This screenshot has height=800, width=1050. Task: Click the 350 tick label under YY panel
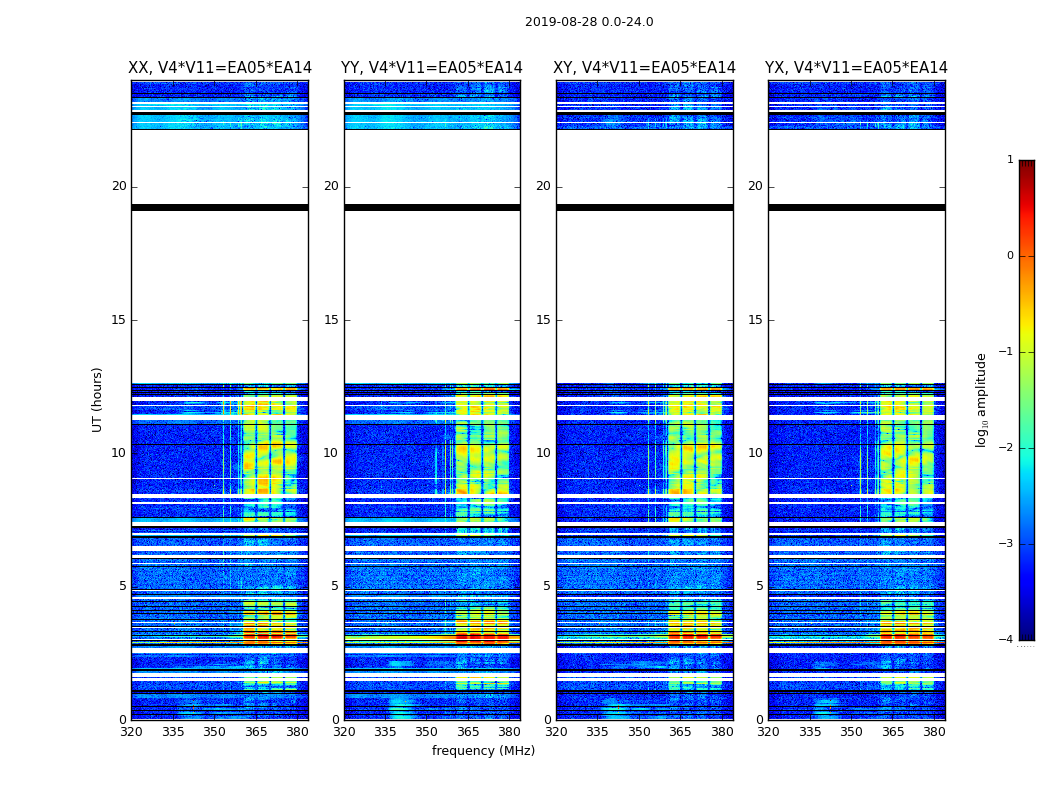(427, 732)
